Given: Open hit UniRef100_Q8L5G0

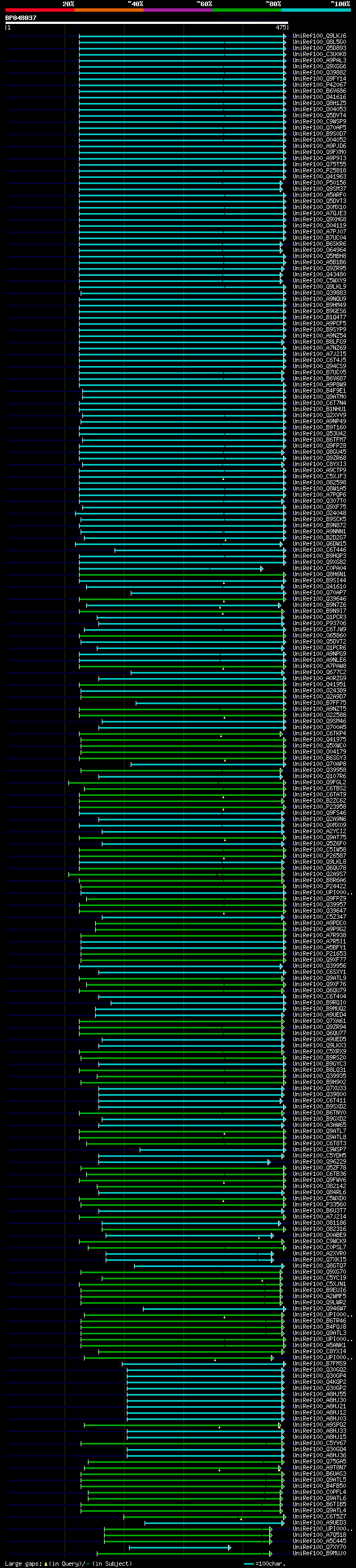Looking at the screenshot, I should (x=319, y=42).
